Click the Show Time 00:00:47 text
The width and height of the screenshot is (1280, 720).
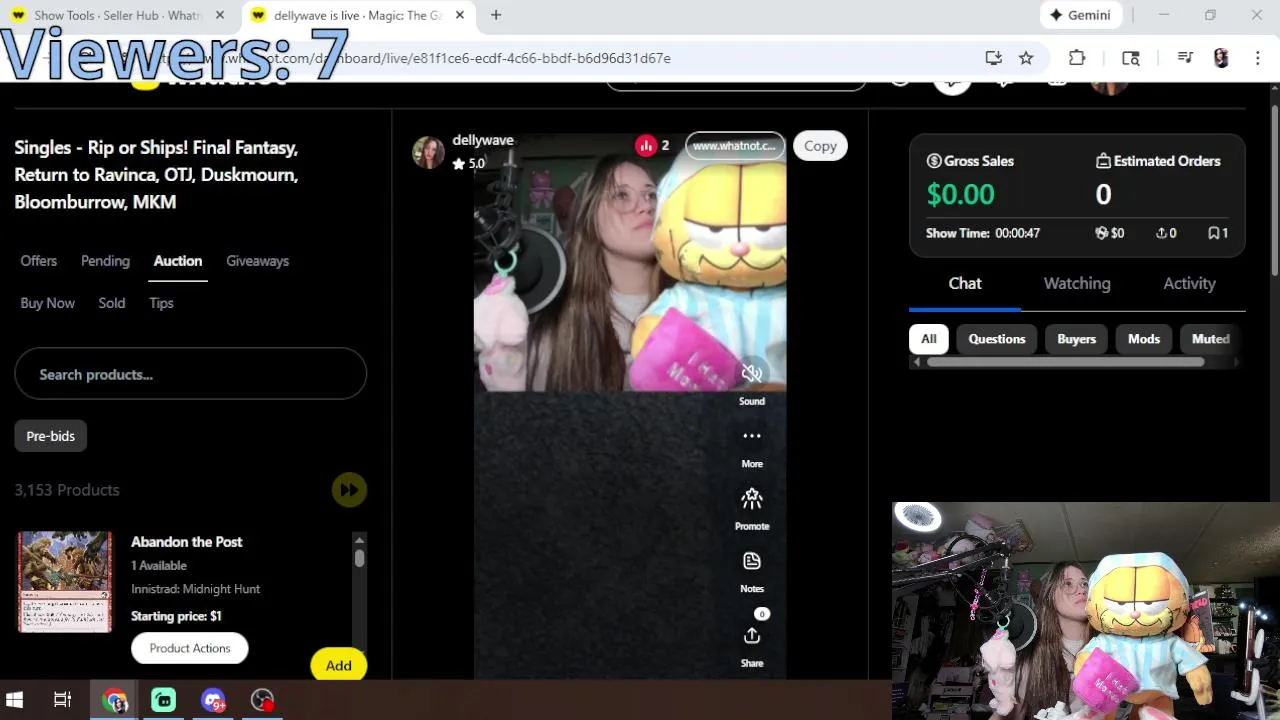983,233
